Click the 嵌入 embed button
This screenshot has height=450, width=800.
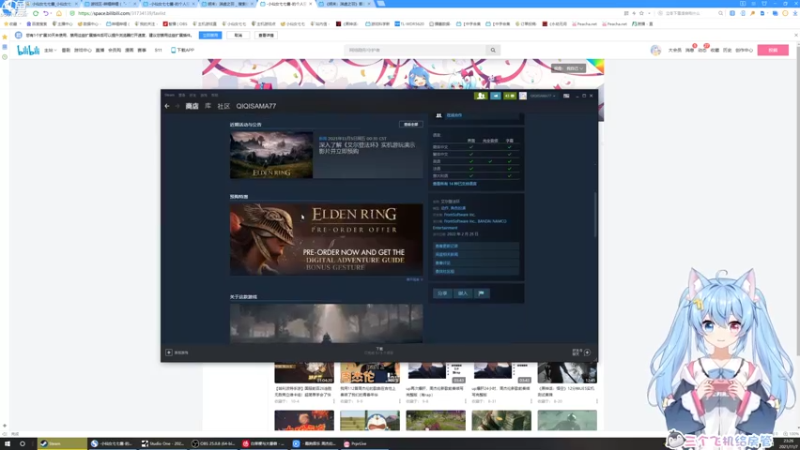point(463,293)
